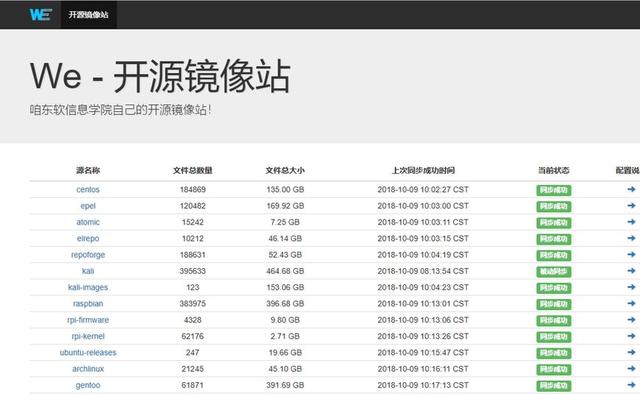Click the WE logo in the navbar
Viewport: 640px width, 394px height.
tap(41, 14)
